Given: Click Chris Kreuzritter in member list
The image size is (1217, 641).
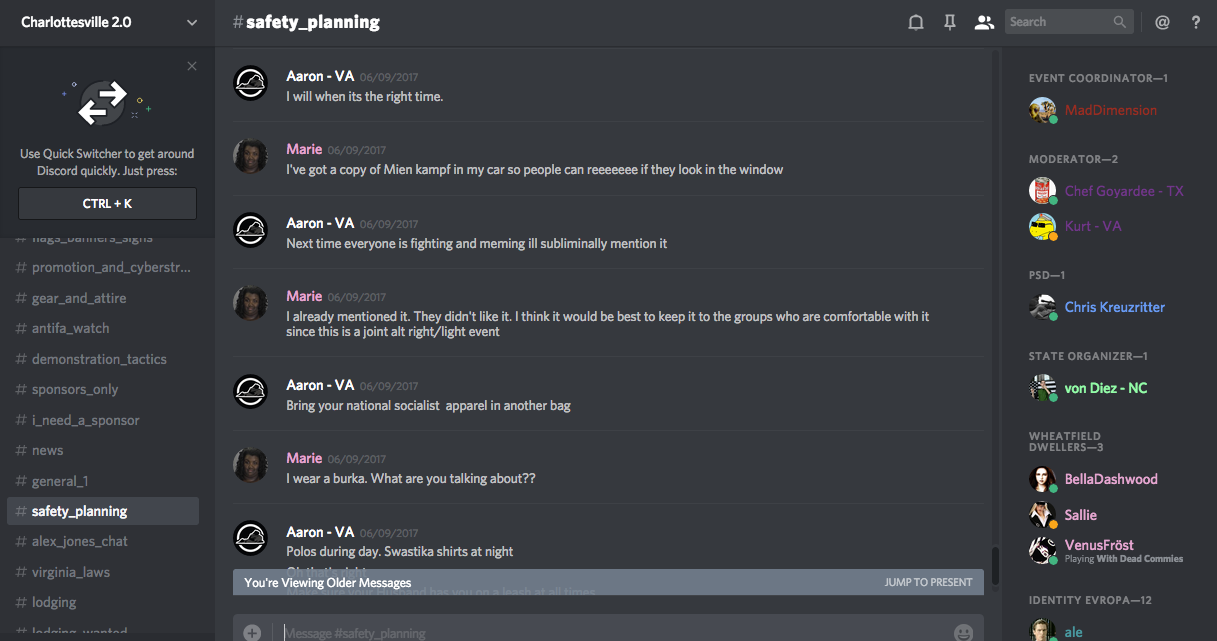Looking at the screenshot, I should pos(1114,307).
